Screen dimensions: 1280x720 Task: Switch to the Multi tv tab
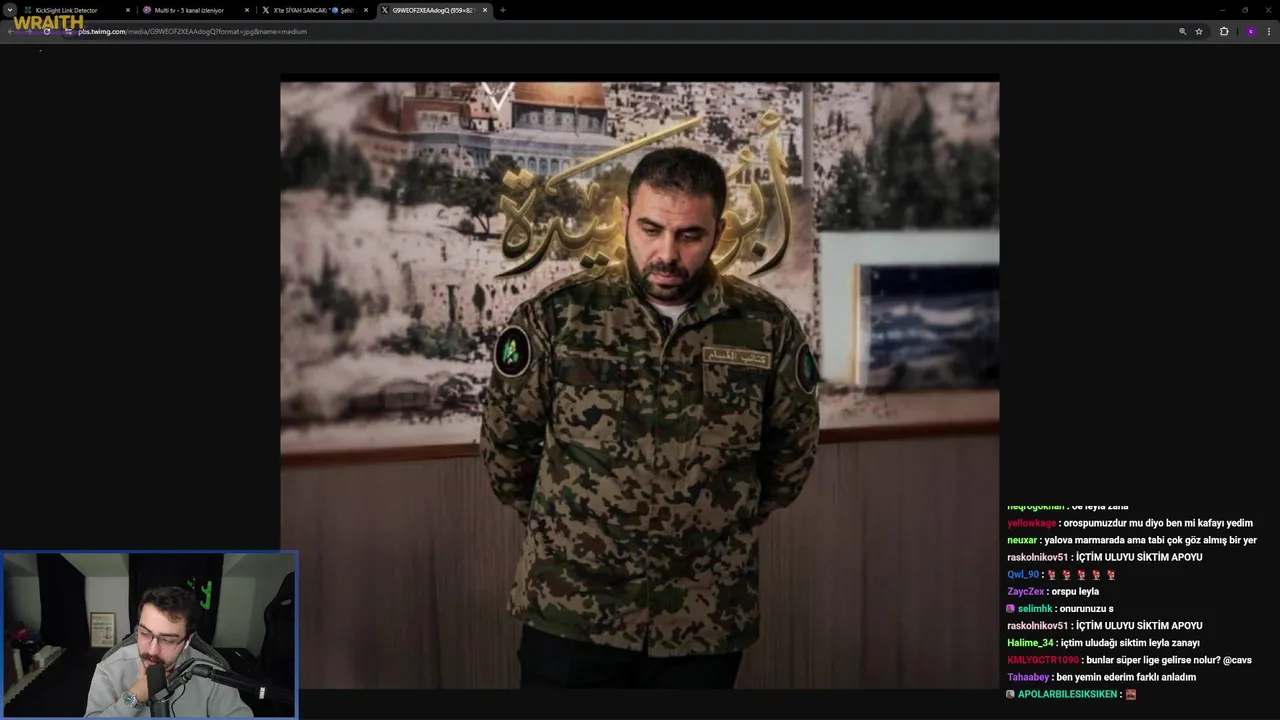[x=197, y=10]
